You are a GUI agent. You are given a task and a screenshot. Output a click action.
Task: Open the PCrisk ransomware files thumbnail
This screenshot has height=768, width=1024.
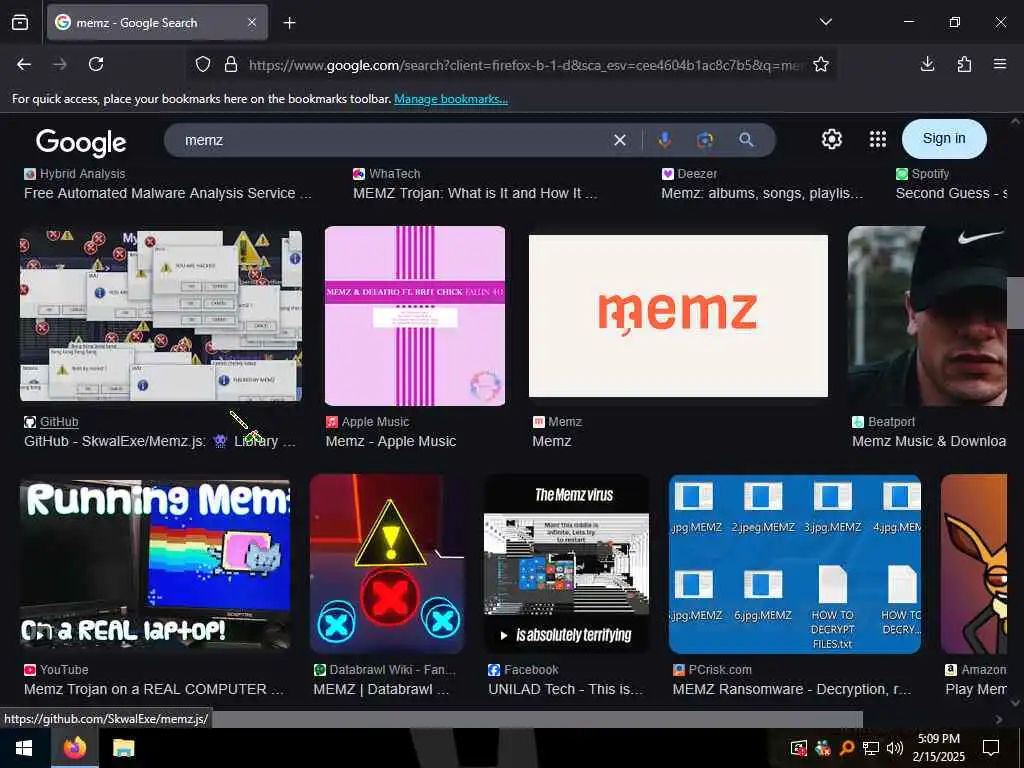[x=795, y=564]
